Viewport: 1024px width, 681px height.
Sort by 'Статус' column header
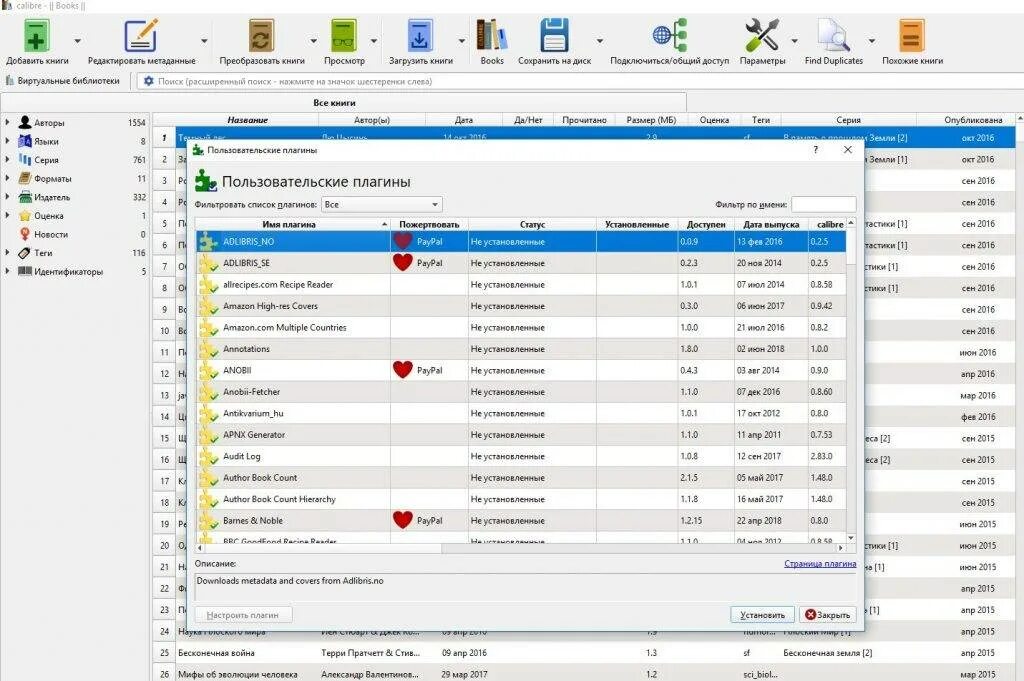532,224
